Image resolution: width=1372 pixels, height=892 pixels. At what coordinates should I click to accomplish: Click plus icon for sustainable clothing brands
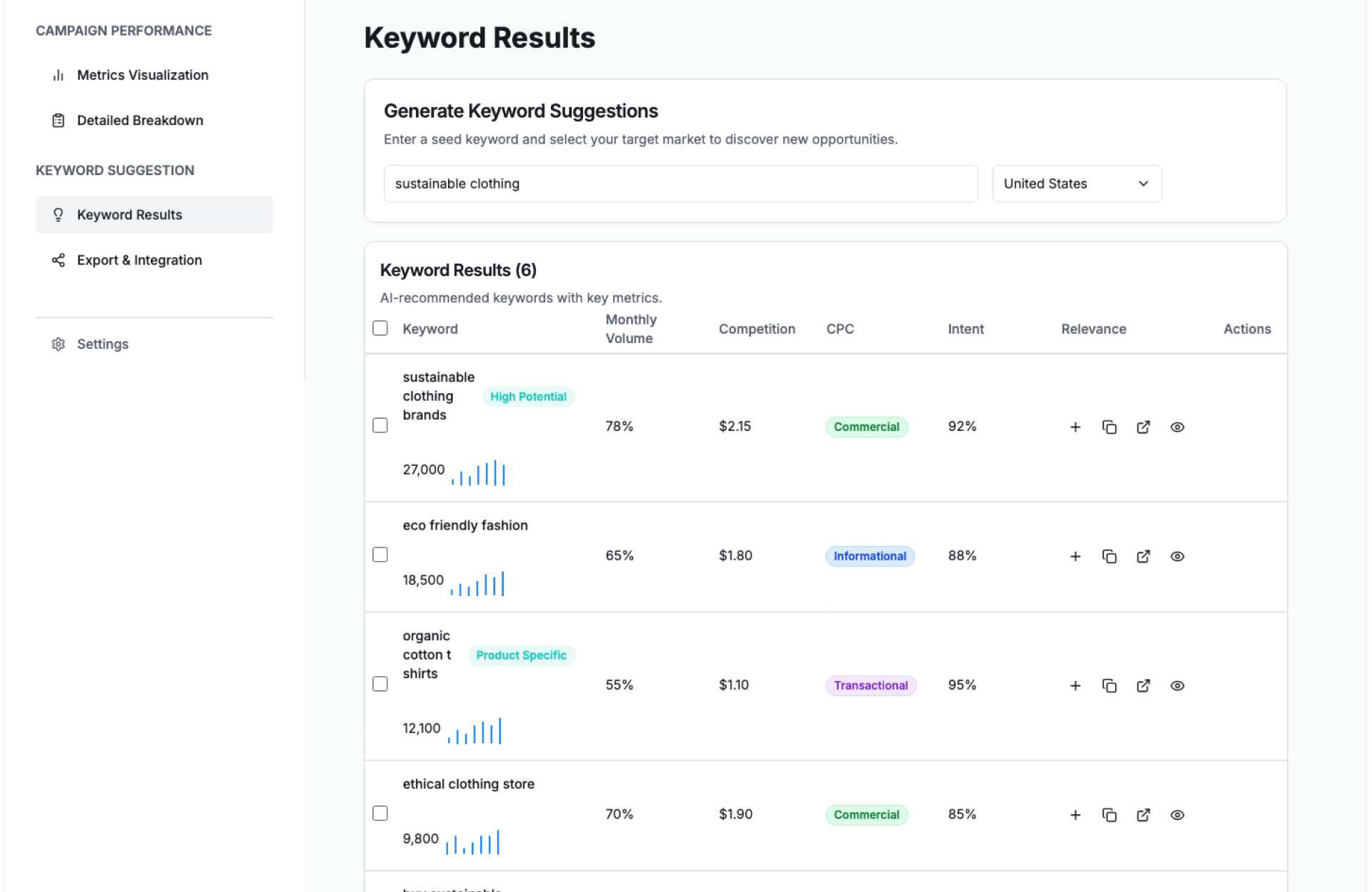pos(1075,427)
